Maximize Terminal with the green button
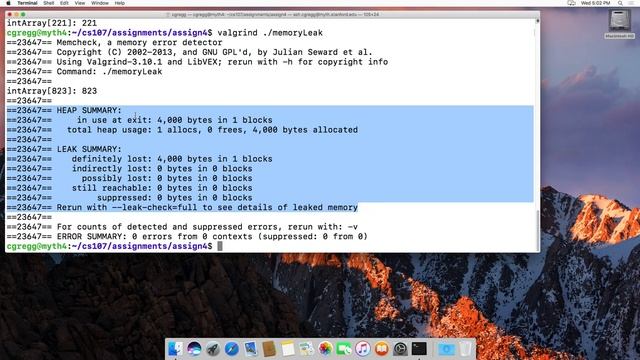 (x=23, y=14)
